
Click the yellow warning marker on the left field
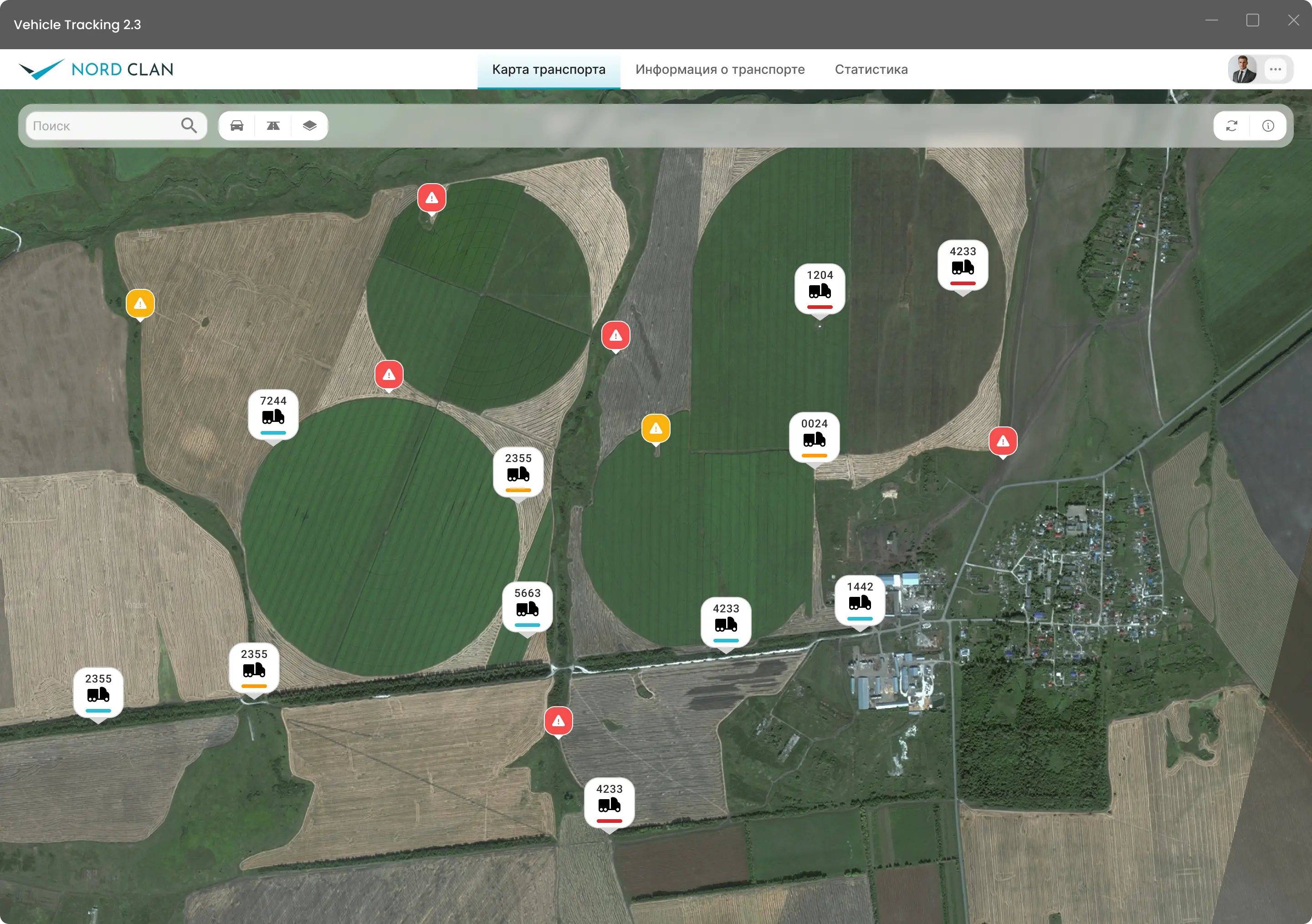pyautogui.click(x=140, y=304)
